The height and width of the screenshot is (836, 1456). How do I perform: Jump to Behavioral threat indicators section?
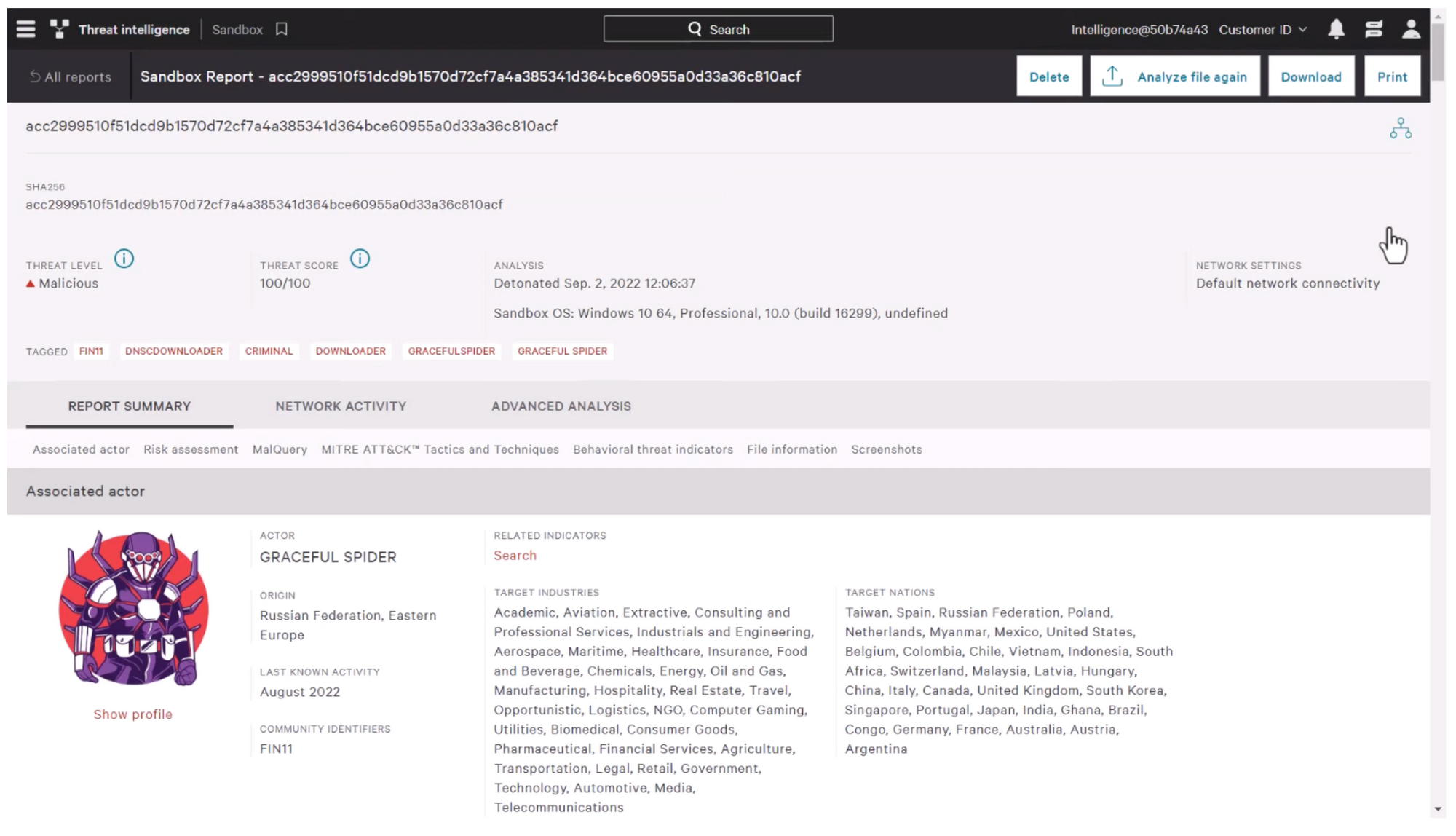click(653, 449)
